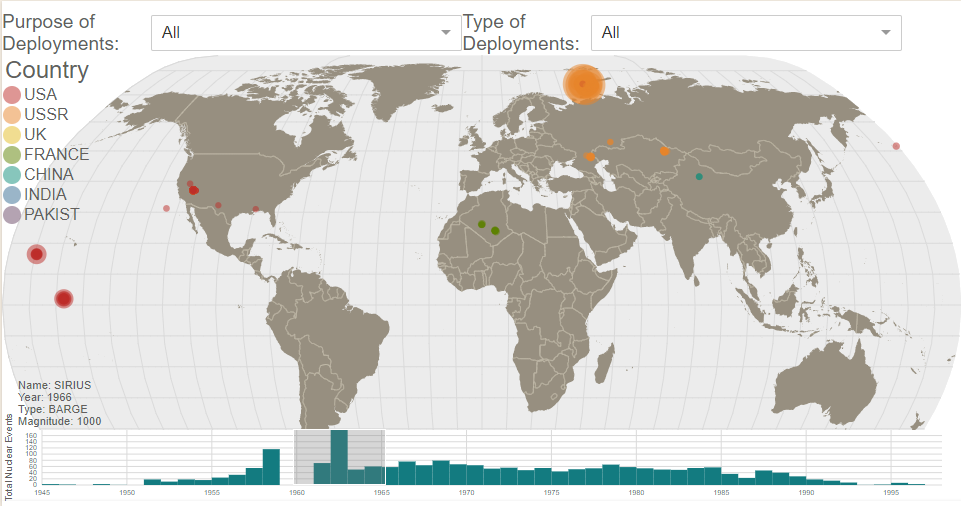
Task: Click the Type of Deployments dropdown arrow
Action: click(886, 32)
